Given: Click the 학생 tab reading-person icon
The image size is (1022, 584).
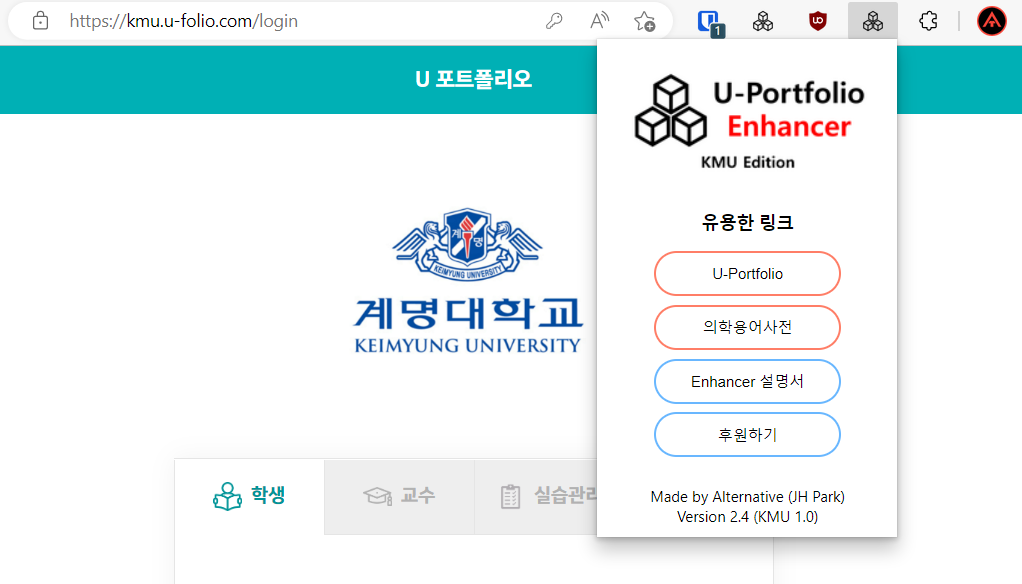Looking at the screenshot, I should tap(227, 497).
